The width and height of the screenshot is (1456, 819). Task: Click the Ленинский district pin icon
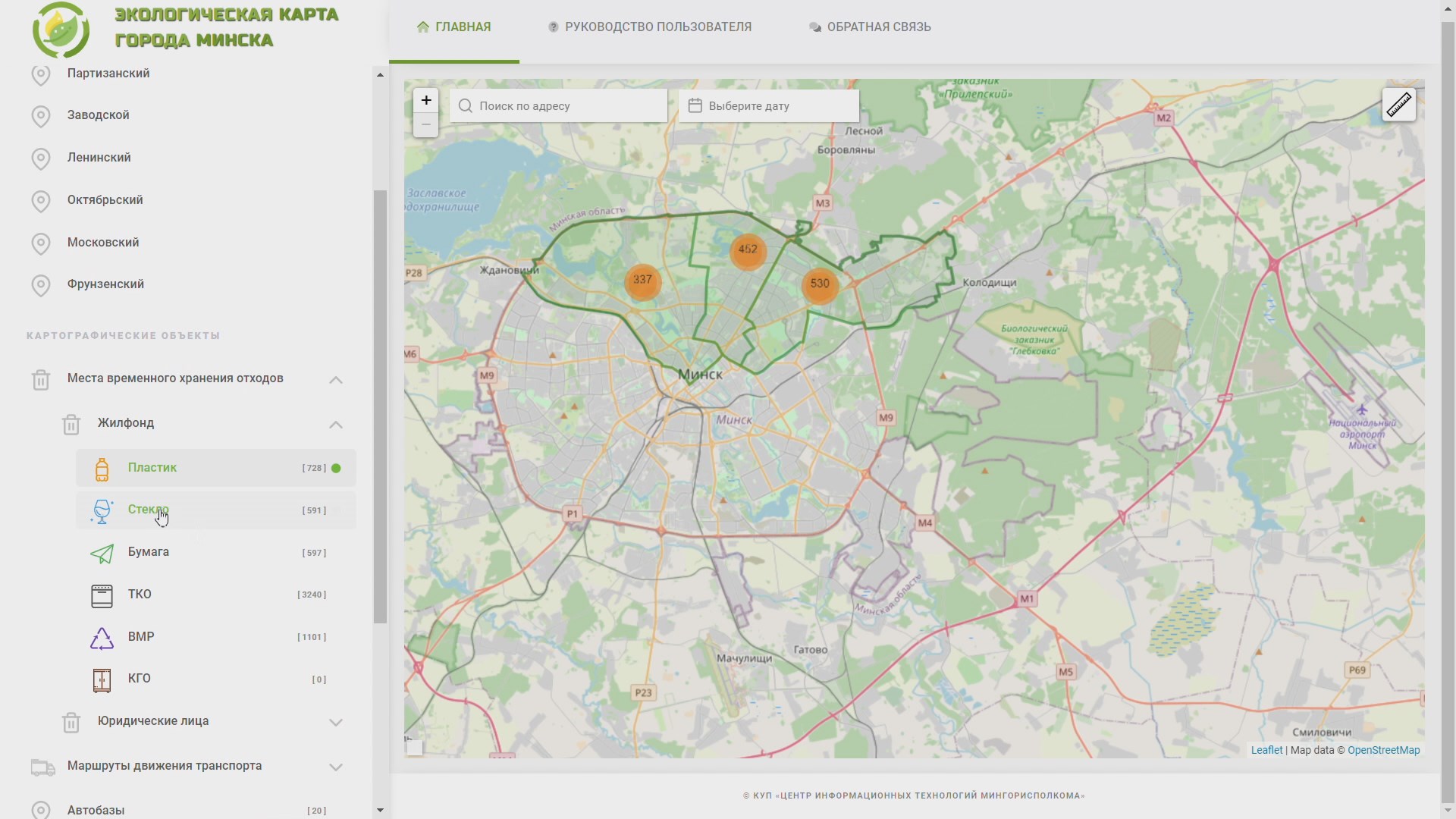[x=41, y=158]
